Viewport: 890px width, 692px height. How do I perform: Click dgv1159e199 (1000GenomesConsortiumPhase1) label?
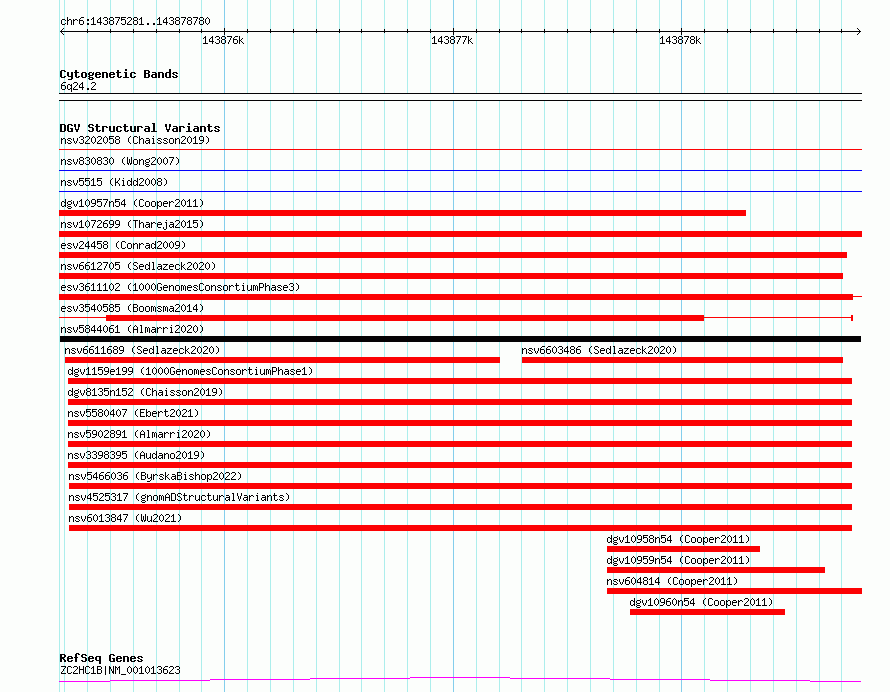pyautogui.click(x=190, y=371)
